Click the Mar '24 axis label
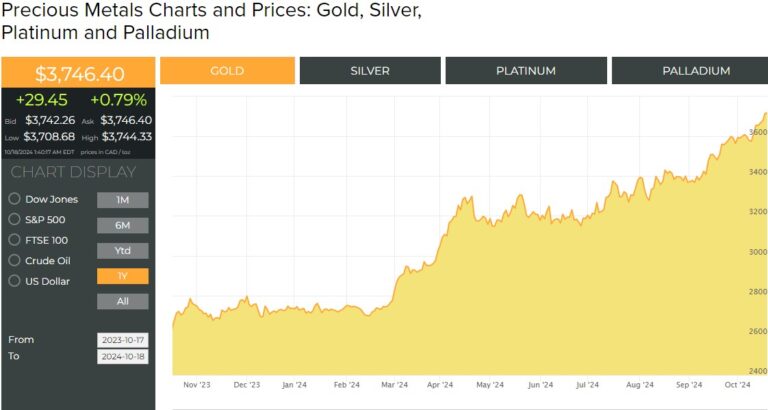The image size is (768, 410). (x=394, y=385)
